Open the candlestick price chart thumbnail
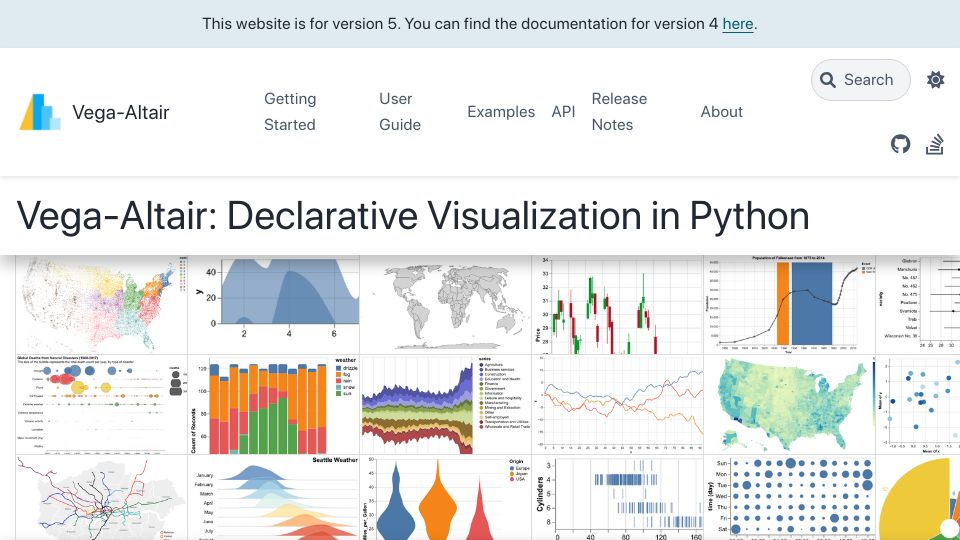960x540 pixels. [x=618, y=304]
